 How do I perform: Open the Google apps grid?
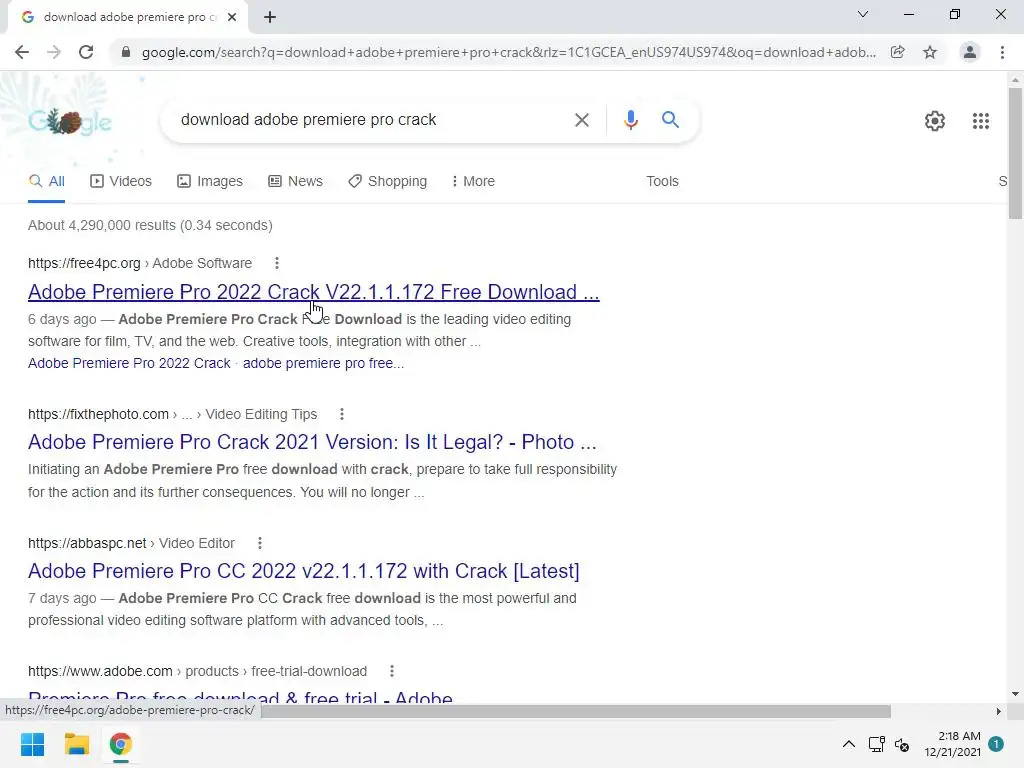[980, 121]
